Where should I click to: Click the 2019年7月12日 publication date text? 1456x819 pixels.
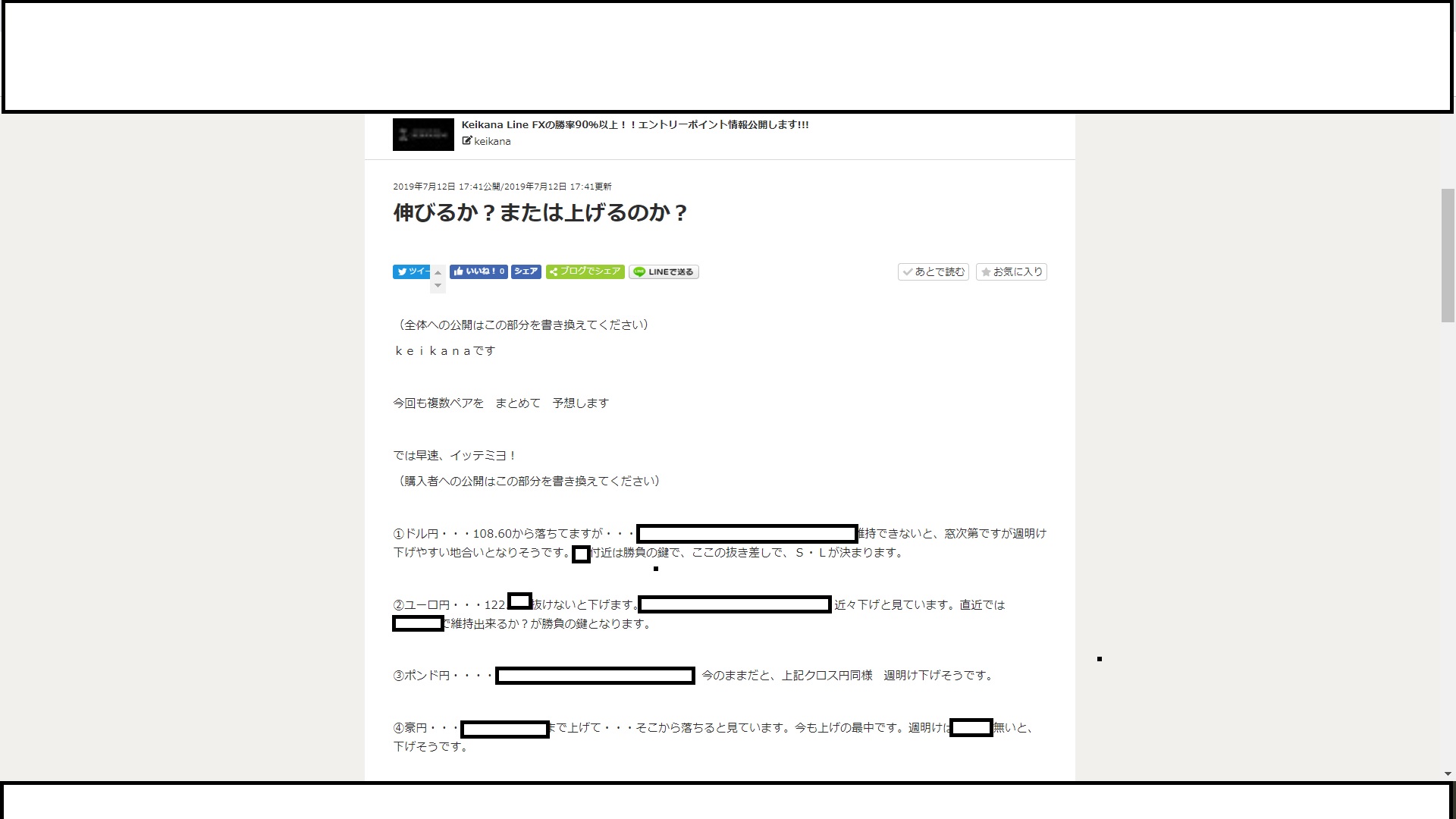point(424,187)
